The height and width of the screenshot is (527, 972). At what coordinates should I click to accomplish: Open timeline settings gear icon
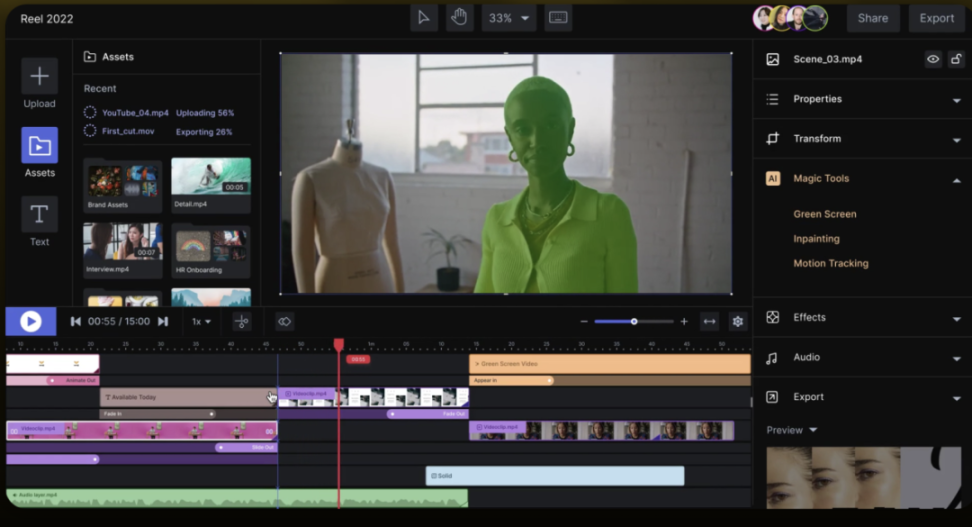pyautogui.click(x=738, y=322)
